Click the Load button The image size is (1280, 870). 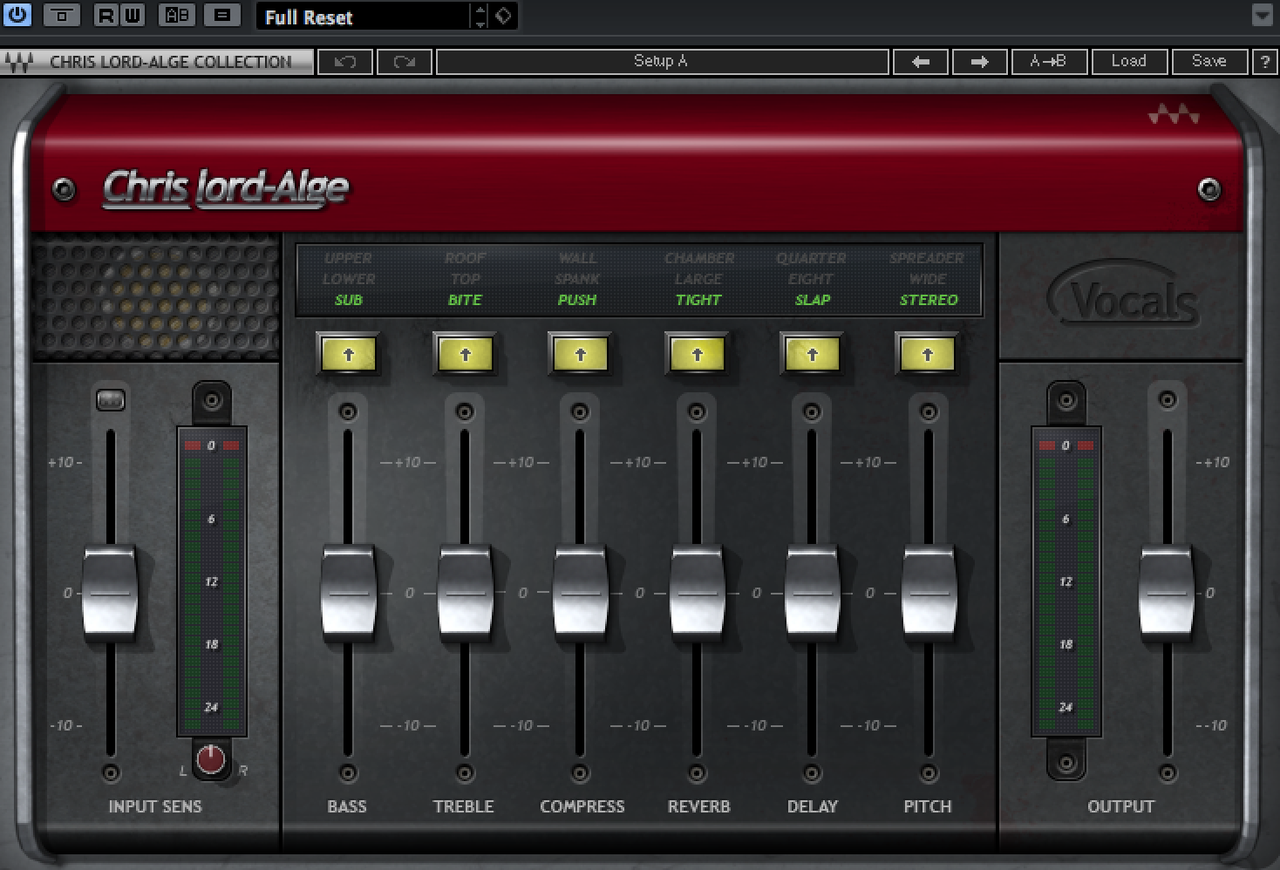(x=1129, y=62)
